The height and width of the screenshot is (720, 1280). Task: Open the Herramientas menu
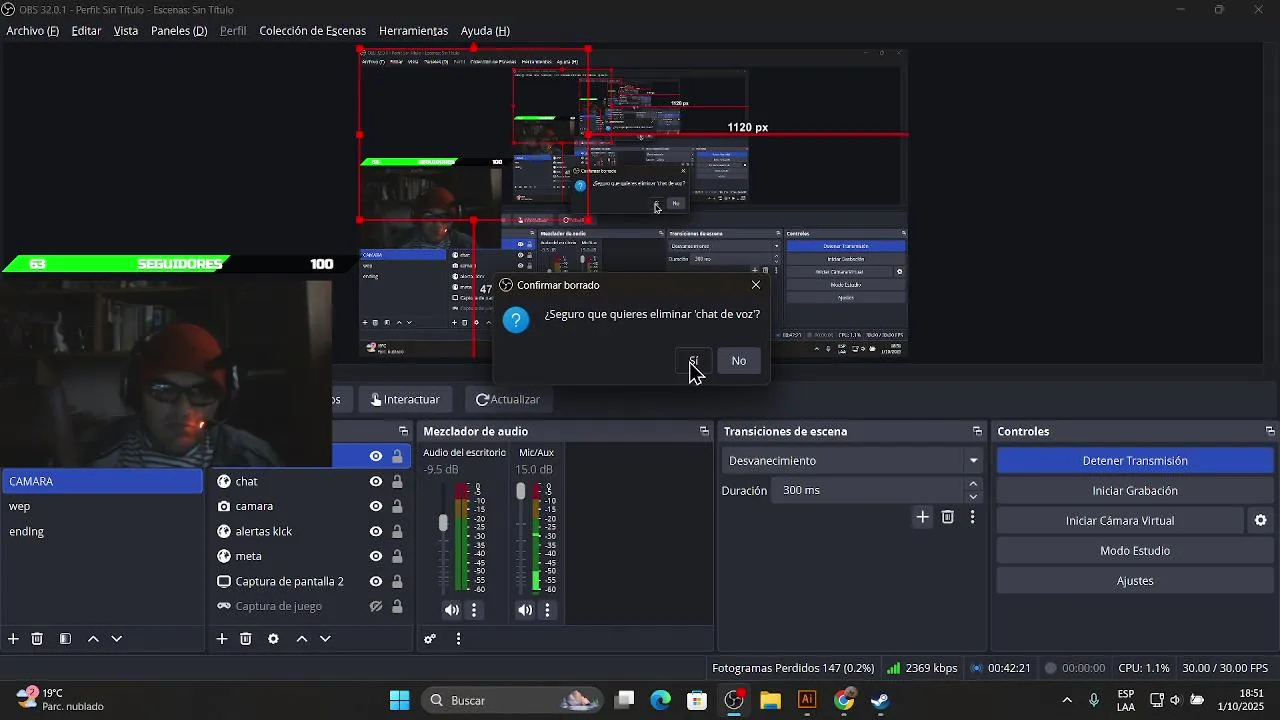click(413, 31)
